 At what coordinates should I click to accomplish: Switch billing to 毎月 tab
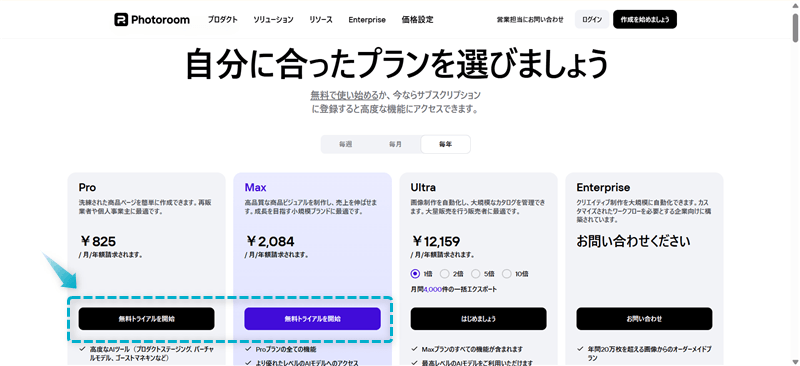[395, 144]
